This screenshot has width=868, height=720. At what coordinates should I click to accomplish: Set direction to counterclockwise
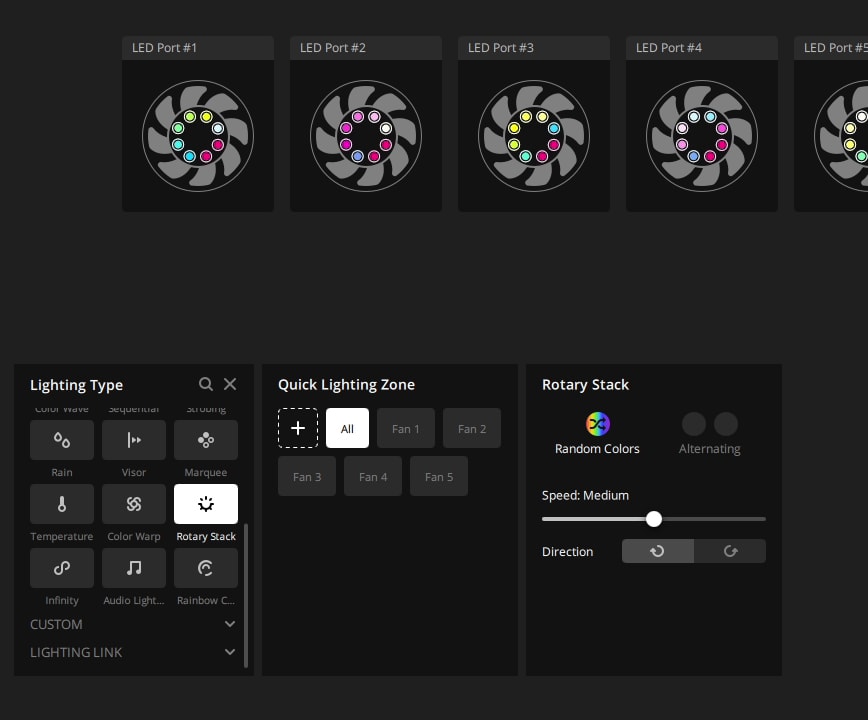tap(658, 551)
